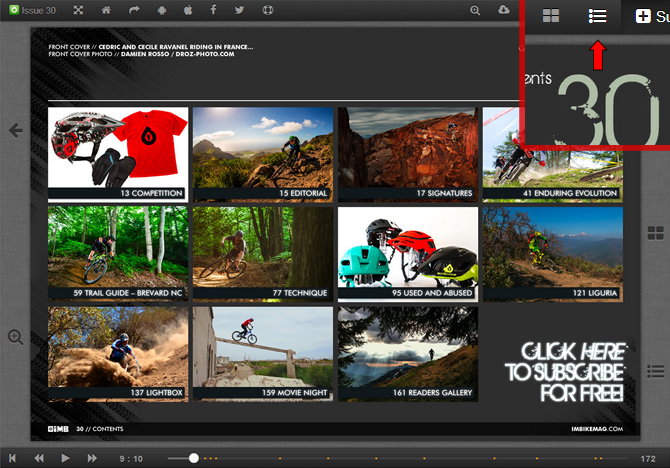Skip to the first page
The height and width of the screenshot is (468, 670).
[x=13, y=458]
